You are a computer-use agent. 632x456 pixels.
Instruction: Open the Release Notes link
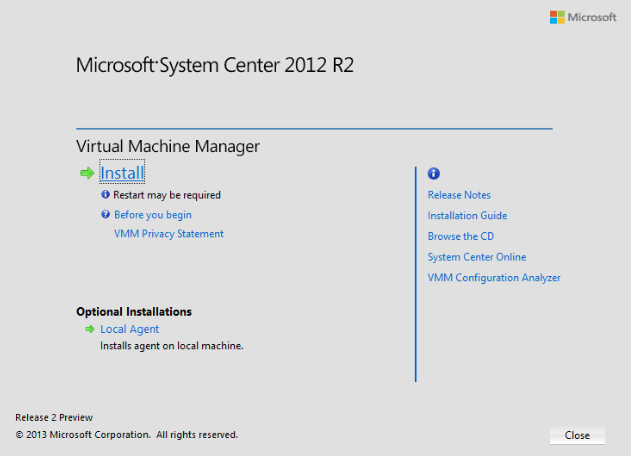point(459,195)
